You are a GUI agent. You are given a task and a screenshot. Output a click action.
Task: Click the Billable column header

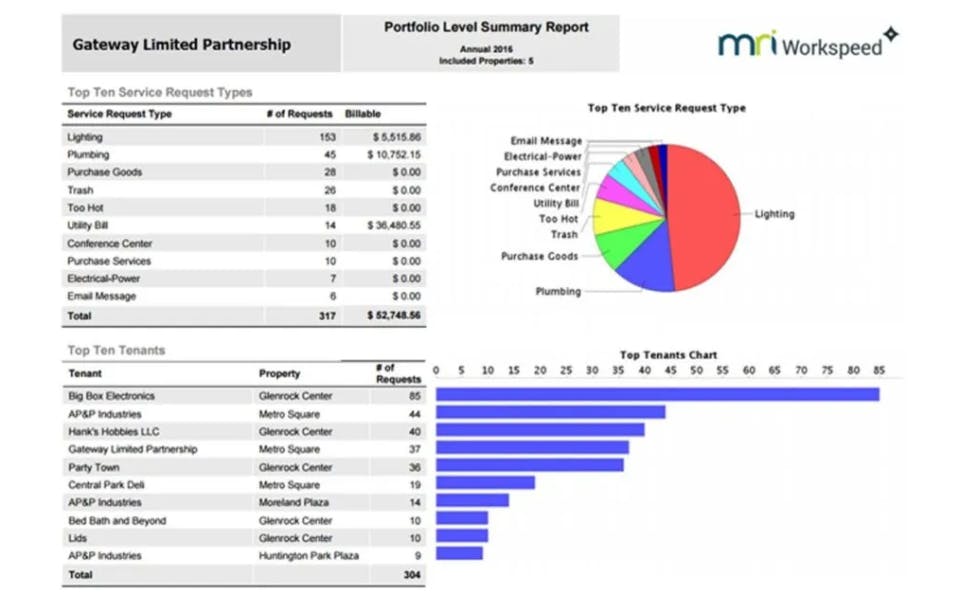coord(362,114)
